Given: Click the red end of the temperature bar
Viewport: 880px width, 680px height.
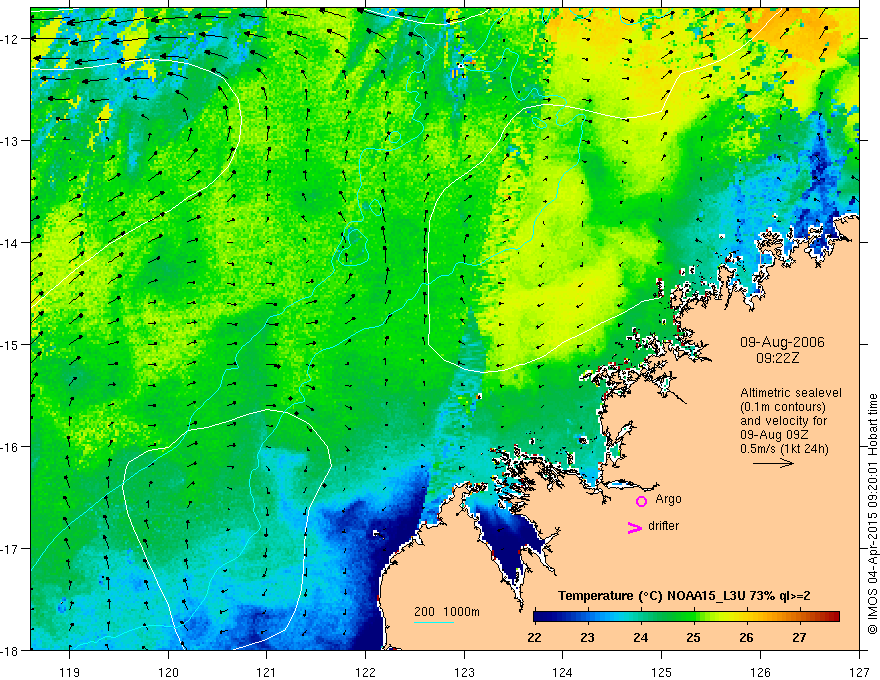Looking at the screenshot, I should click(834, 617).
